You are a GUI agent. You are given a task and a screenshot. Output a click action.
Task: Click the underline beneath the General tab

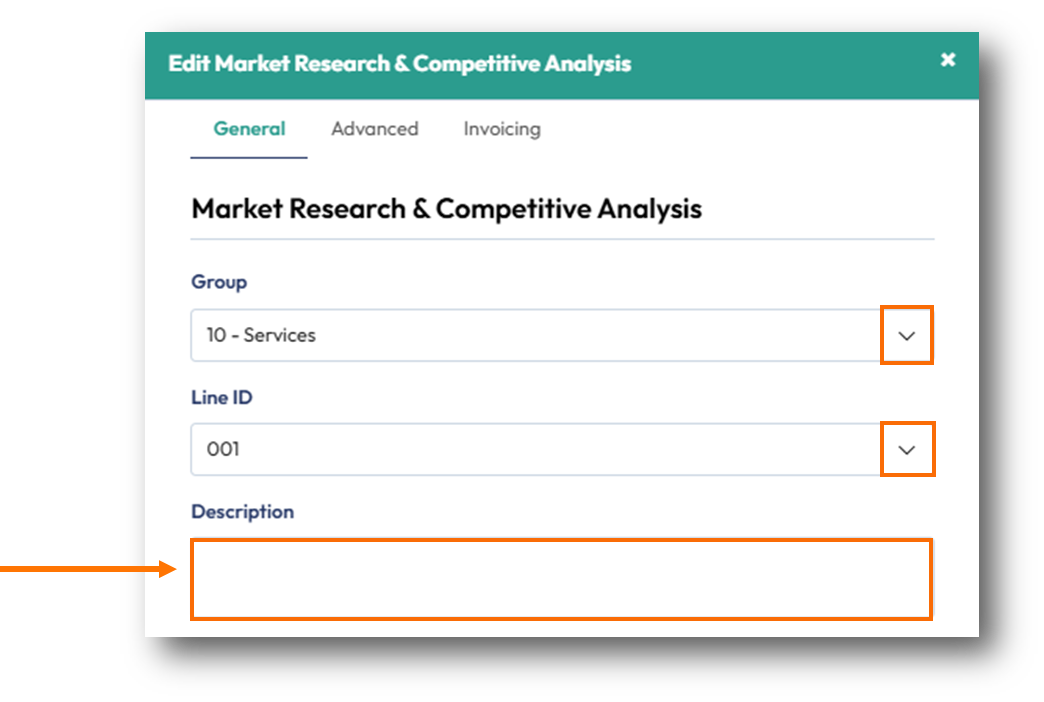coord(249,158)
